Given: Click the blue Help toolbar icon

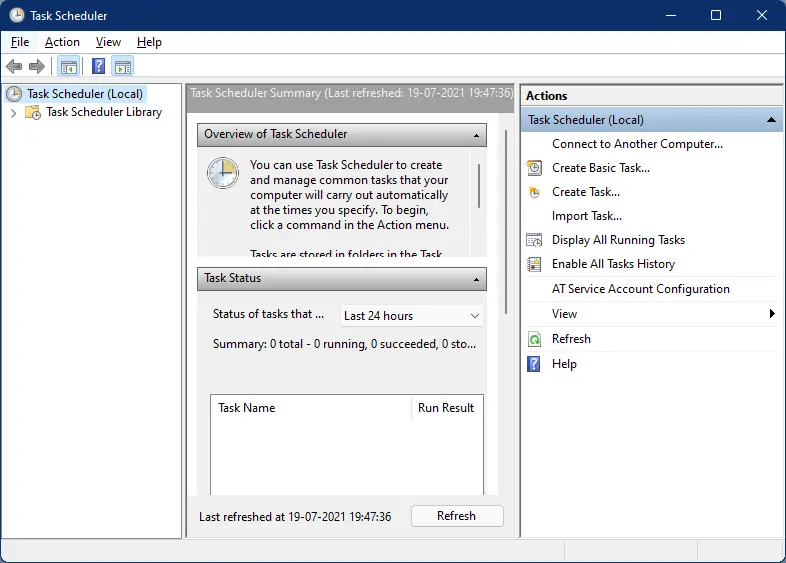Looking at the screenshot, I should pyautogui.click(x=98, y=66).
